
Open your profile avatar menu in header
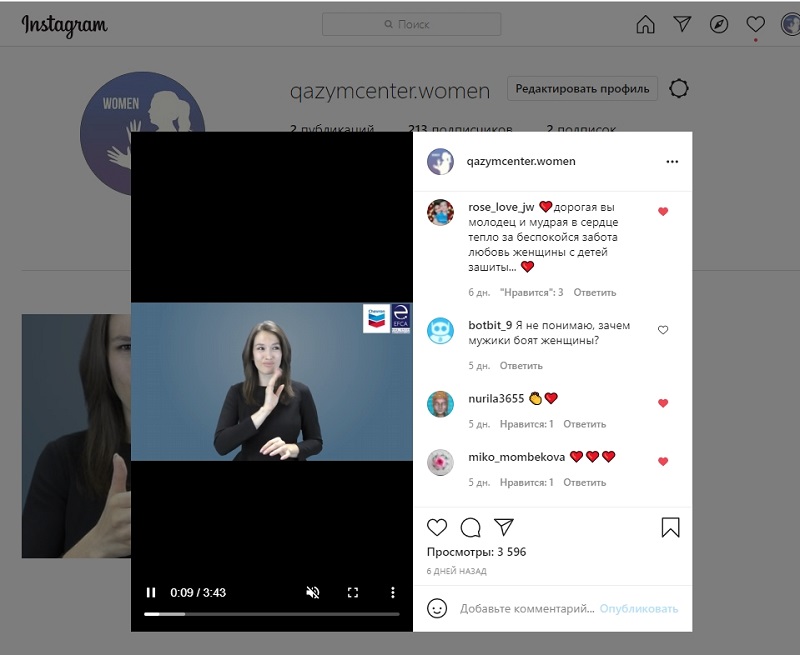point(790,25)
